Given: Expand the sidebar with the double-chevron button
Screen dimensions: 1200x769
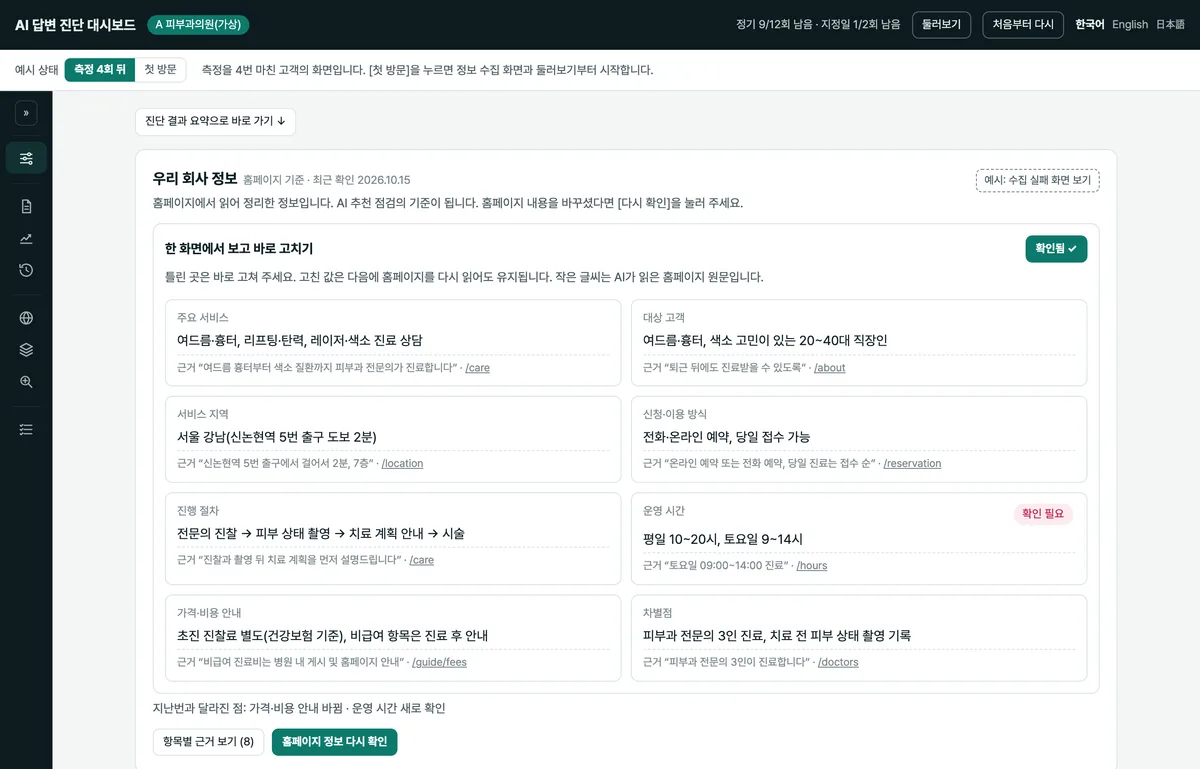Looking at the screenshot, I should point(26,113).
